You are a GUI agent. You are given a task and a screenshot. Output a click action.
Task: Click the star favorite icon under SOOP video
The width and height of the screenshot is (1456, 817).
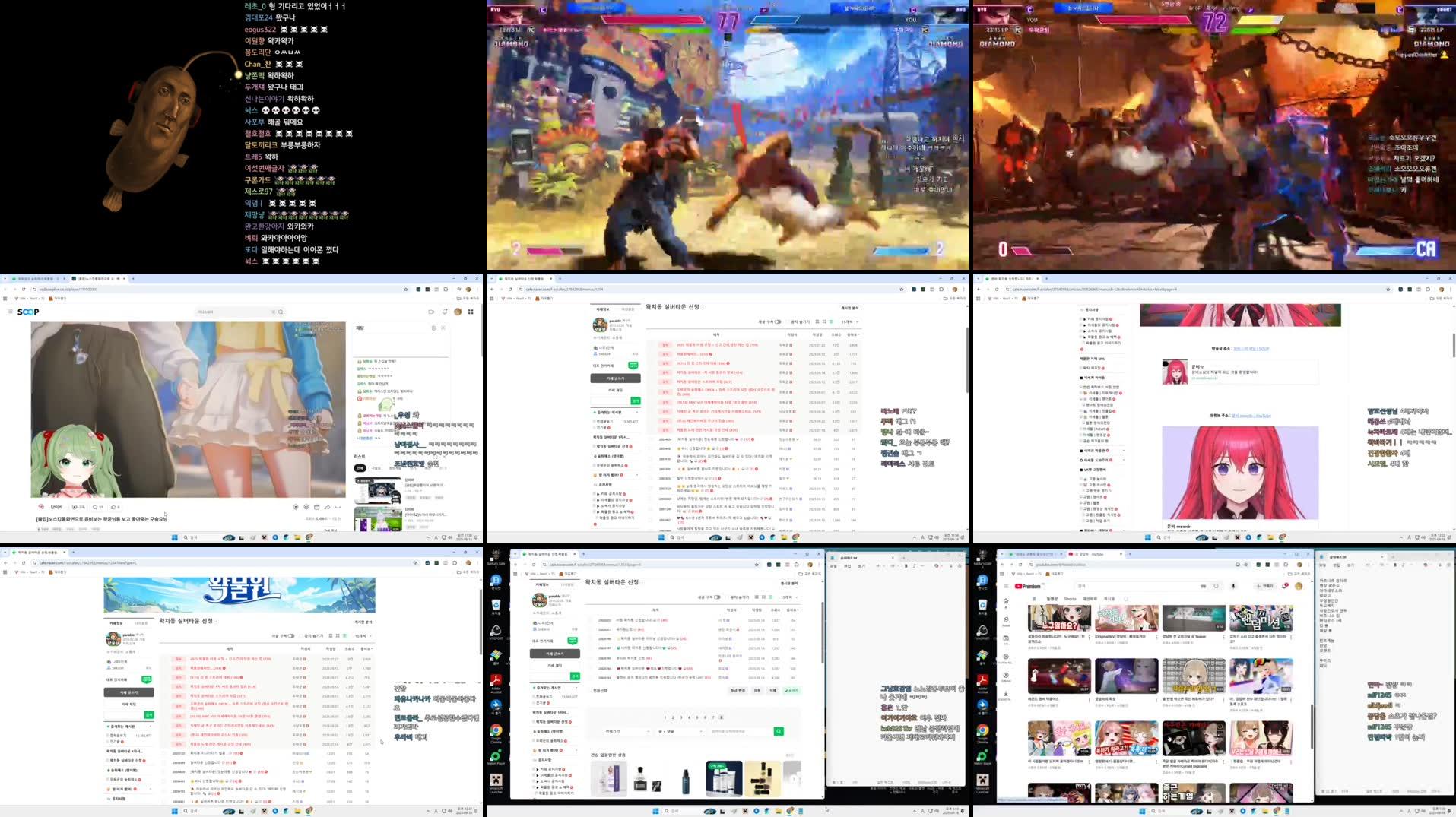pyautogui.click(x=95, y=507)
